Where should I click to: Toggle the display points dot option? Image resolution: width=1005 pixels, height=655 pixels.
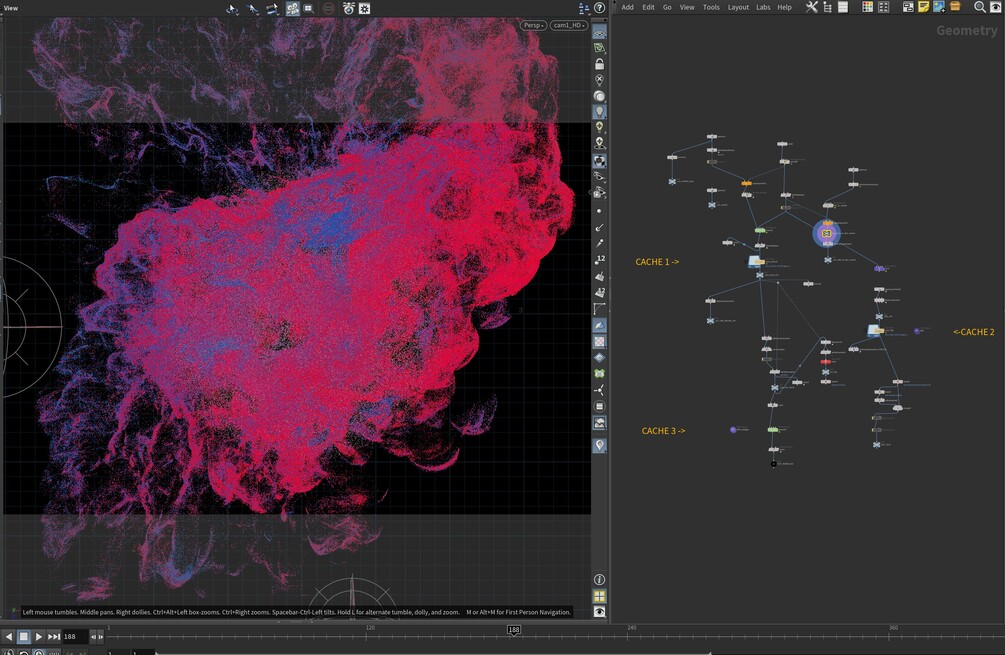pyautogui.click(x=599, y=211)
